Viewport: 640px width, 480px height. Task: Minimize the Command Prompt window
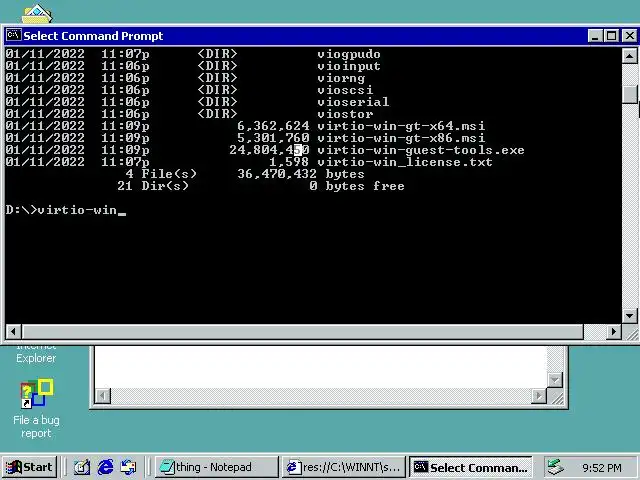point(596,36)
